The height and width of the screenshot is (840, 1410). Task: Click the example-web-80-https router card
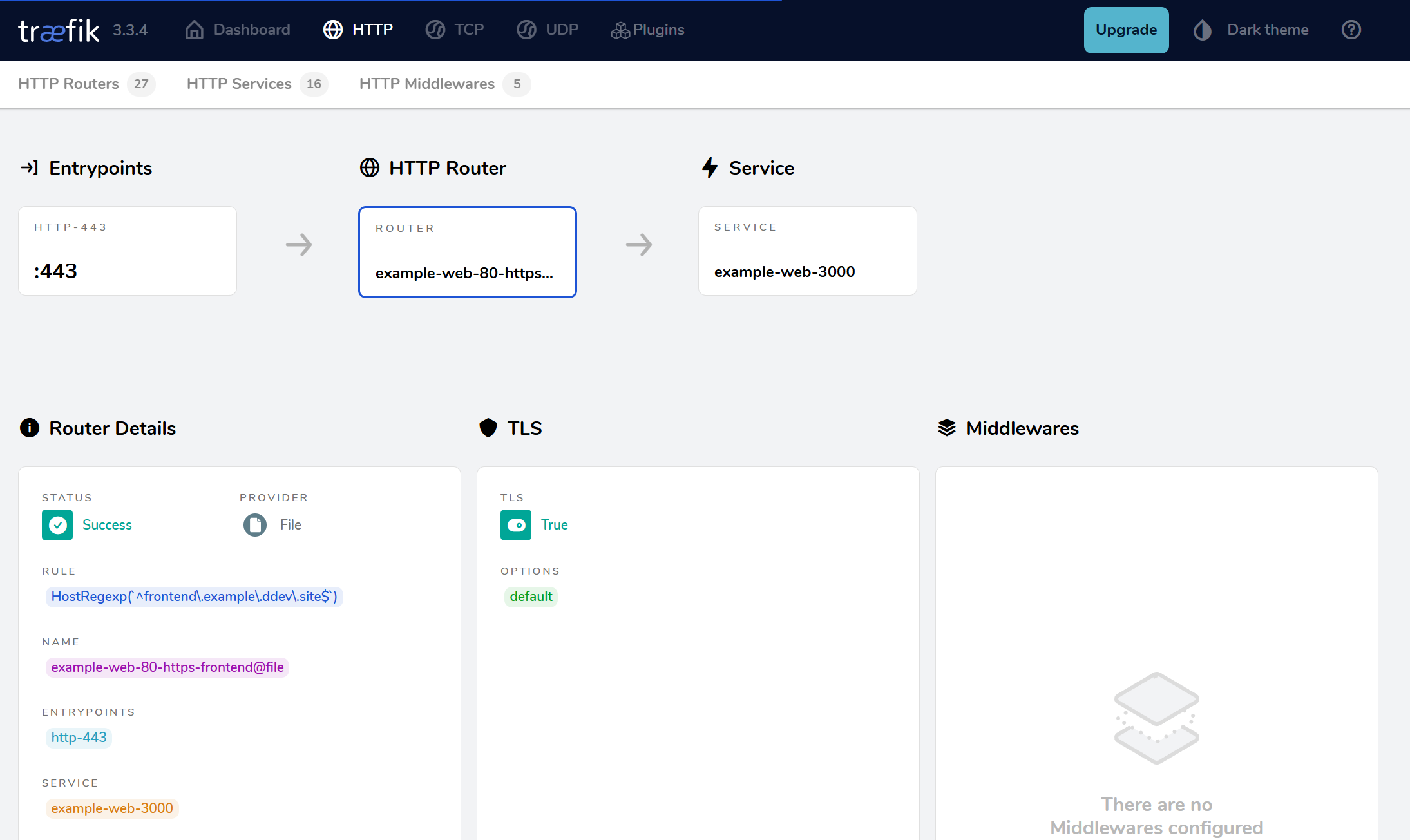(467, 252)
